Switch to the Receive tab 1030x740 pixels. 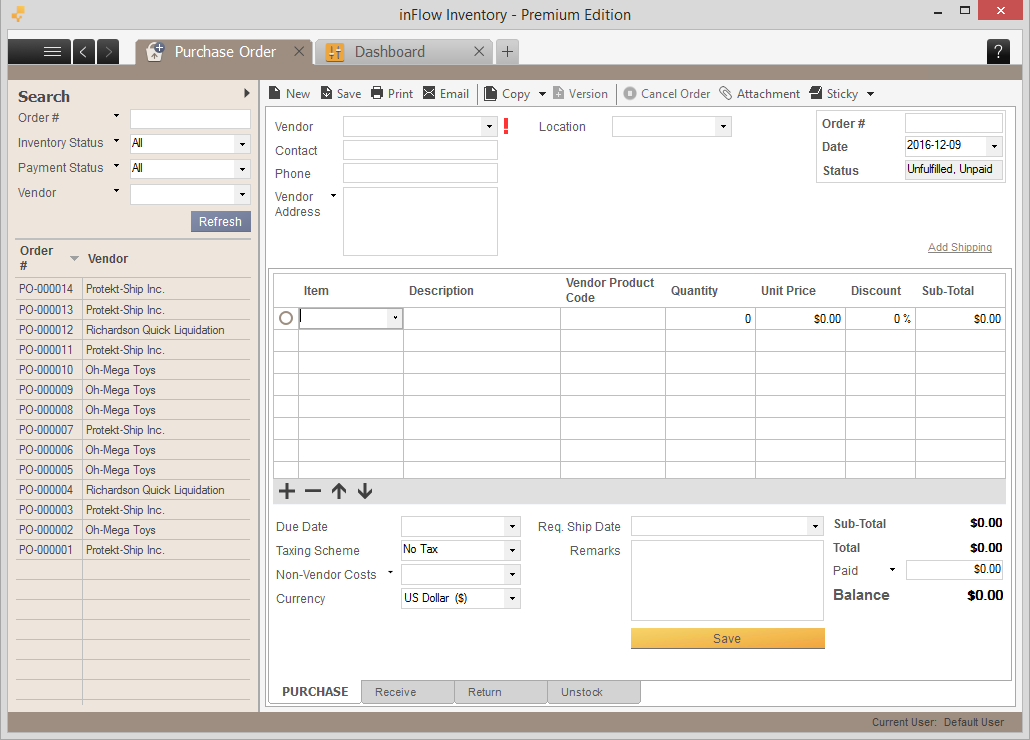(x=407, y=692)
